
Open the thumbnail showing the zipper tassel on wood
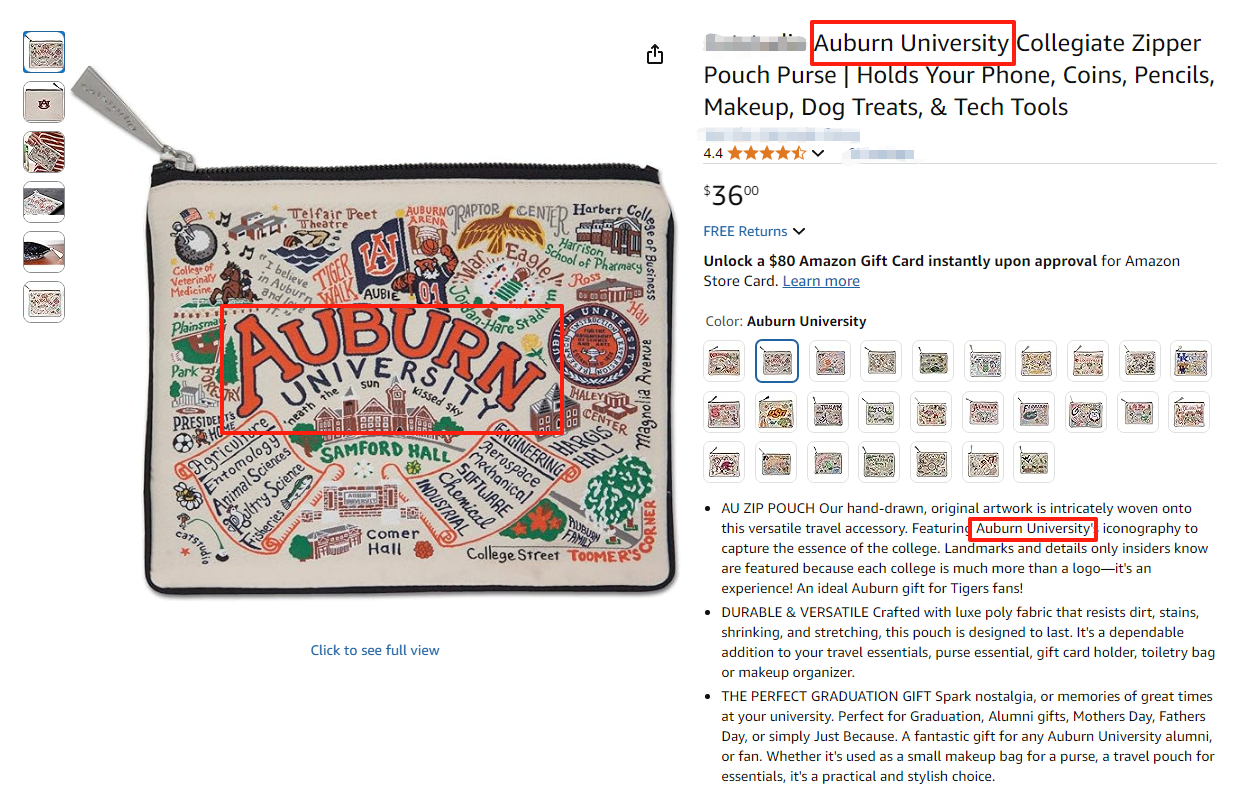coord(44,252)
